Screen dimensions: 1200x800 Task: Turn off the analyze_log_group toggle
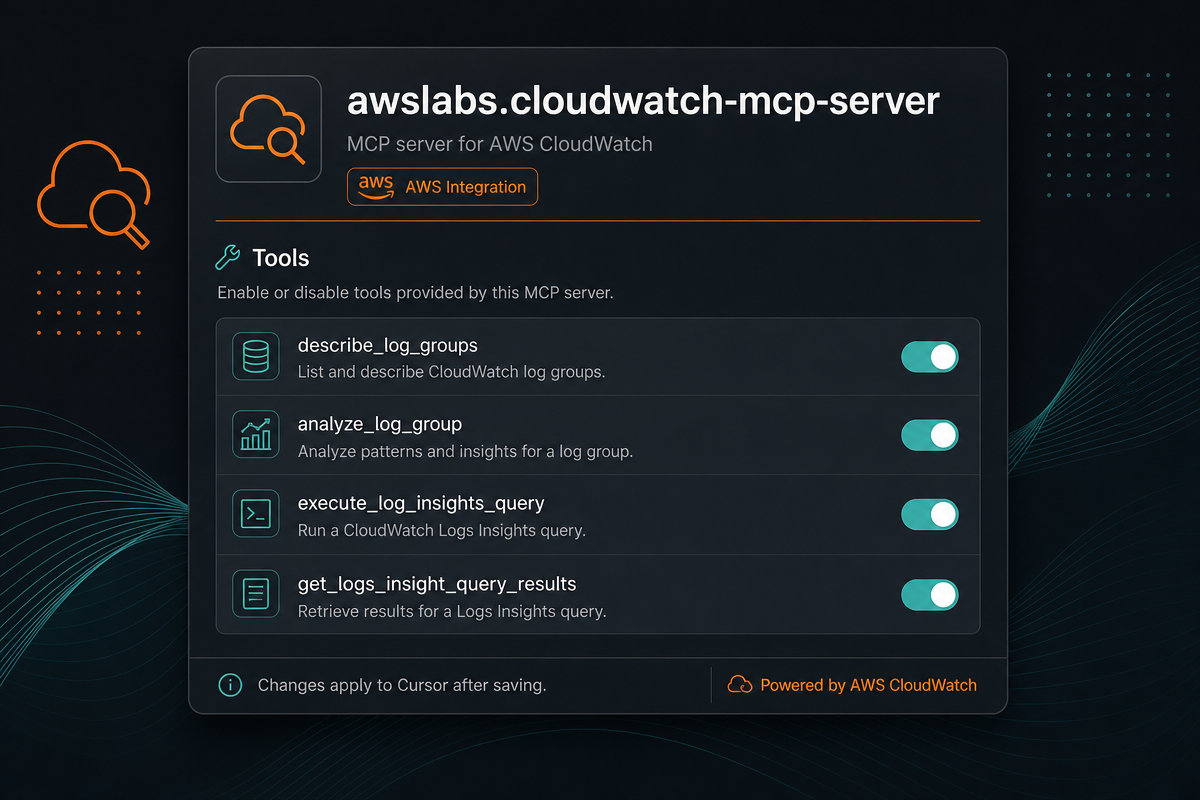930,435
